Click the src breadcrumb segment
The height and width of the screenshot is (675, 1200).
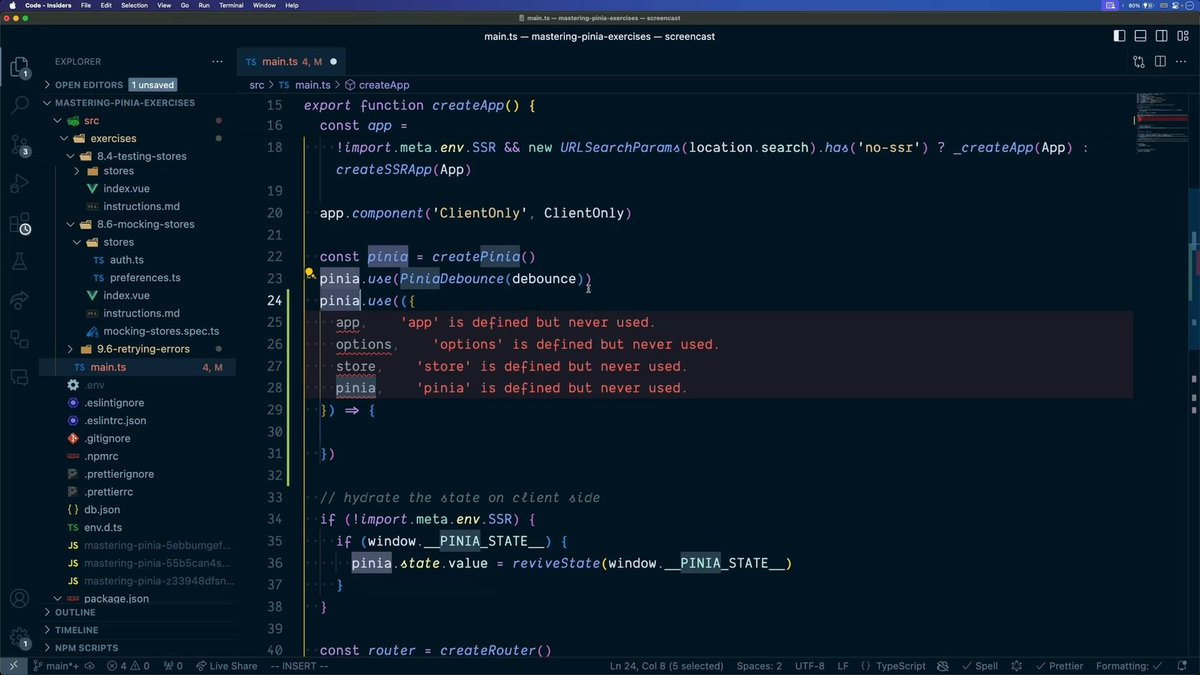tap(257, 85)
